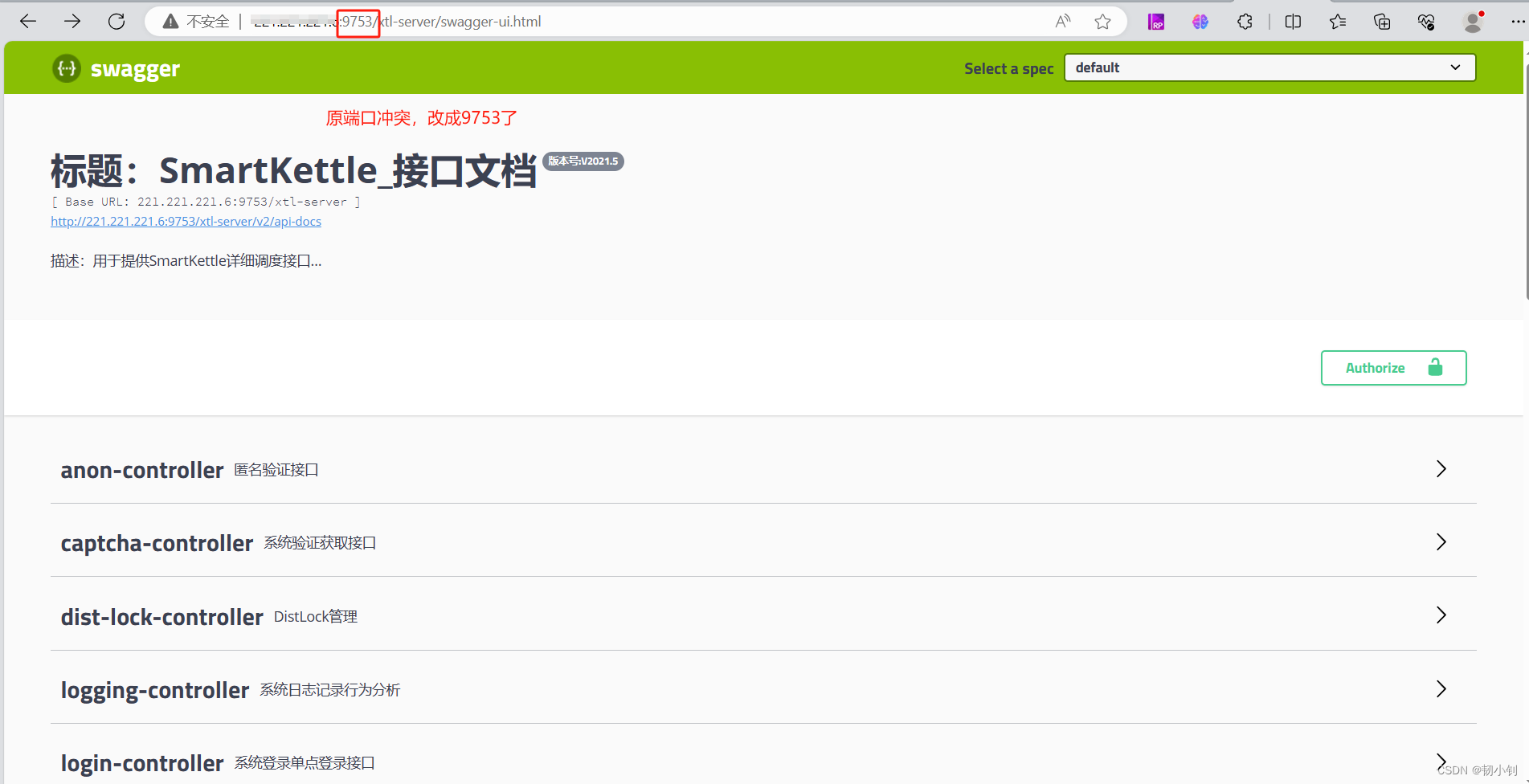
Task: Open the Select a spec dropdown
Action: click(1269, 67)
